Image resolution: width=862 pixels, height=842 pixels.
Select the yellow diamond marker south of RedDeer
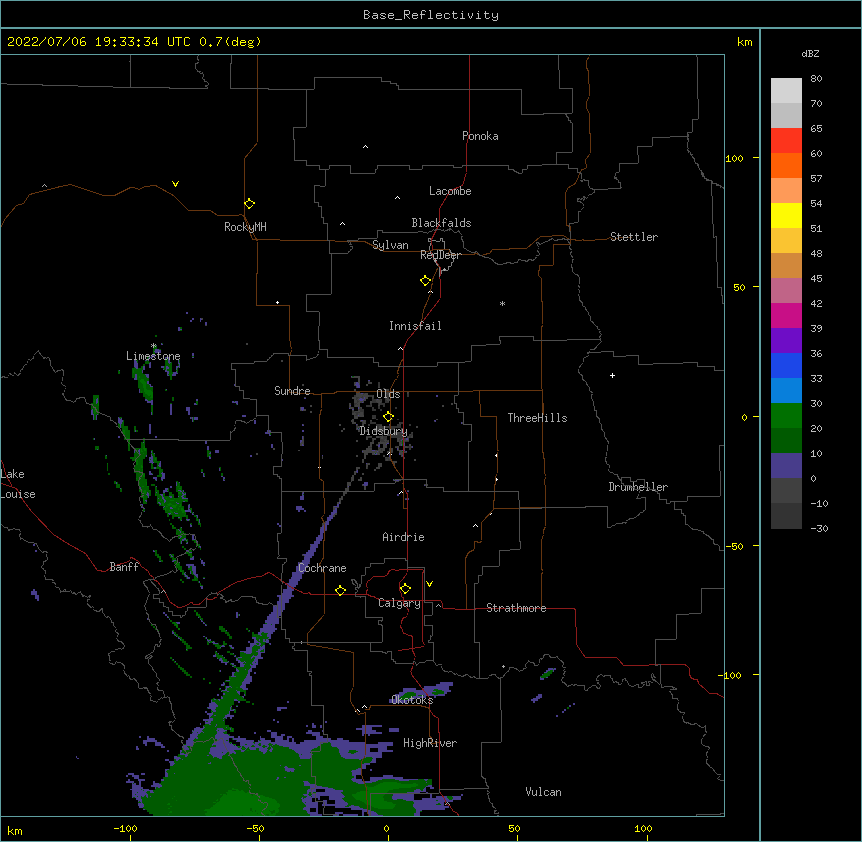coord(426,281)
